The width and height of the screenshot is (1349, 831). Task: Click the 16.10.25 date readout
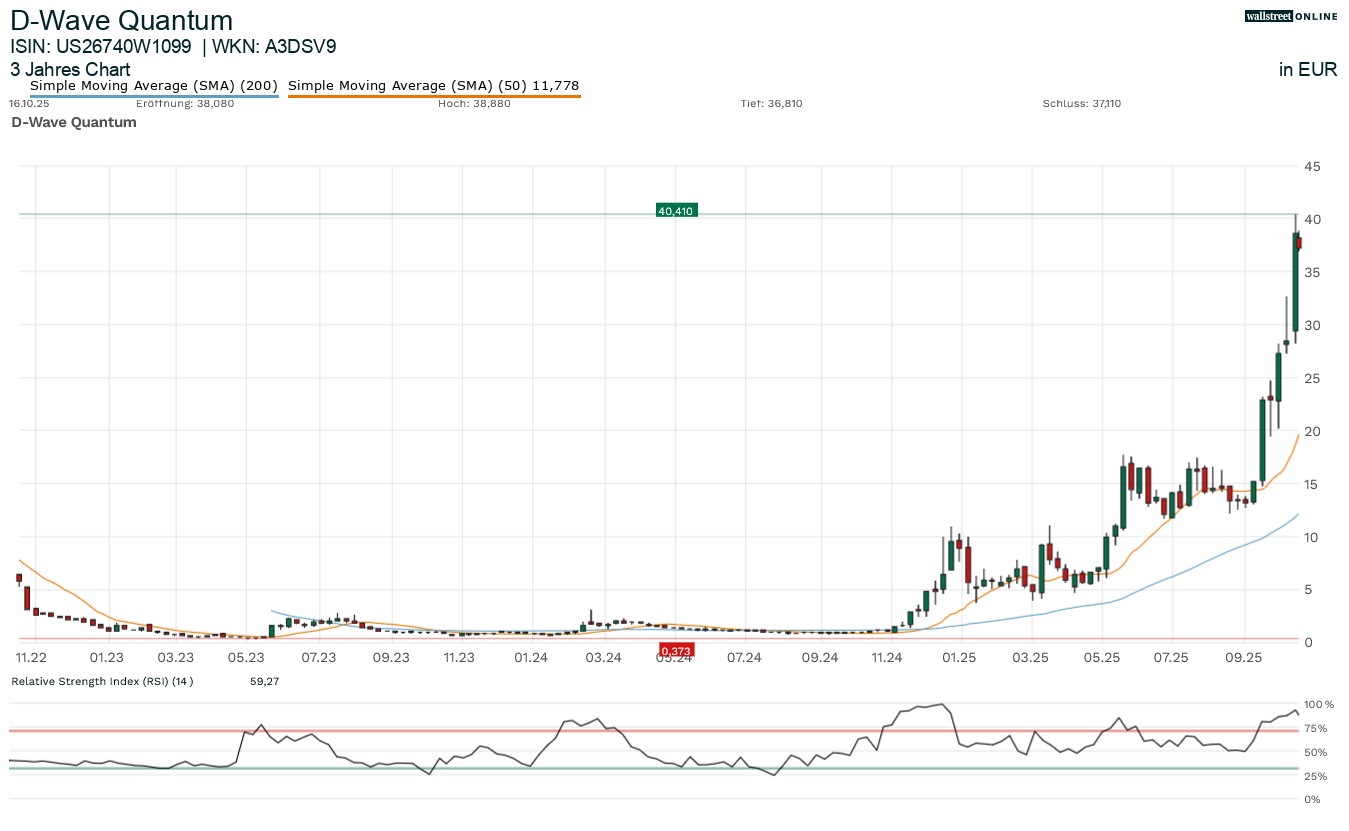coord(28,103)
